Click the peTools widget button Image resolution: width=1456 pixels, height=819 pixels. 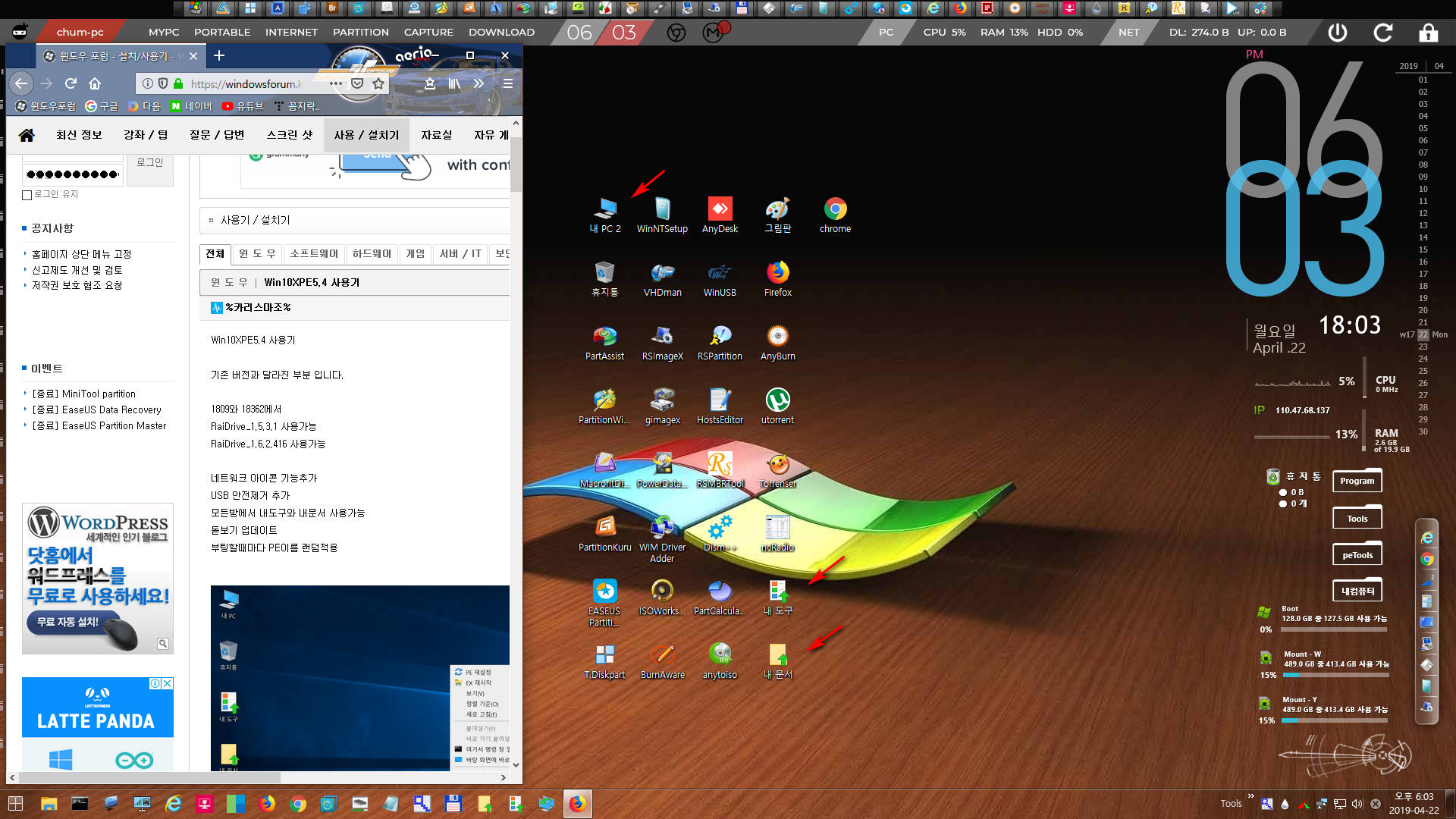click(1357, 555)
